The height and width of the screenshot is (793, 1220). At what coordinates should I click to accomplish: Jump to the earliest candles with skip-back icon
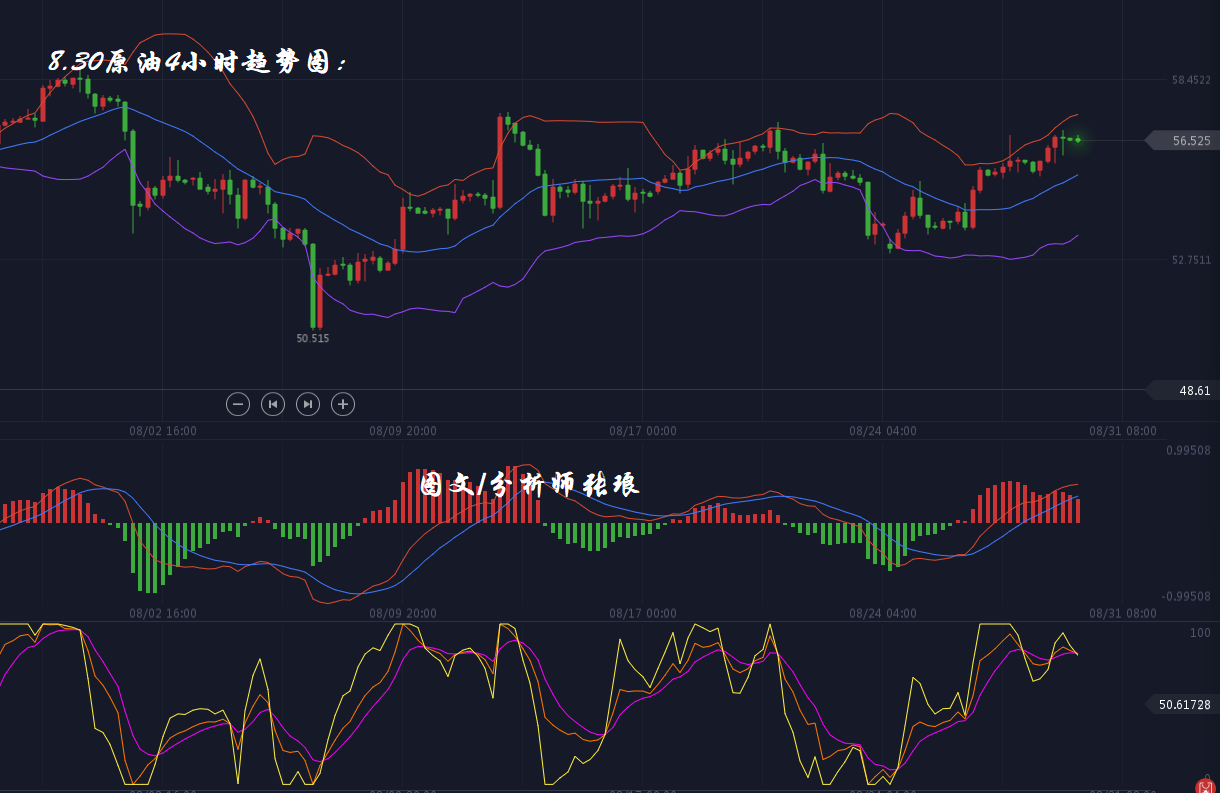273,404
